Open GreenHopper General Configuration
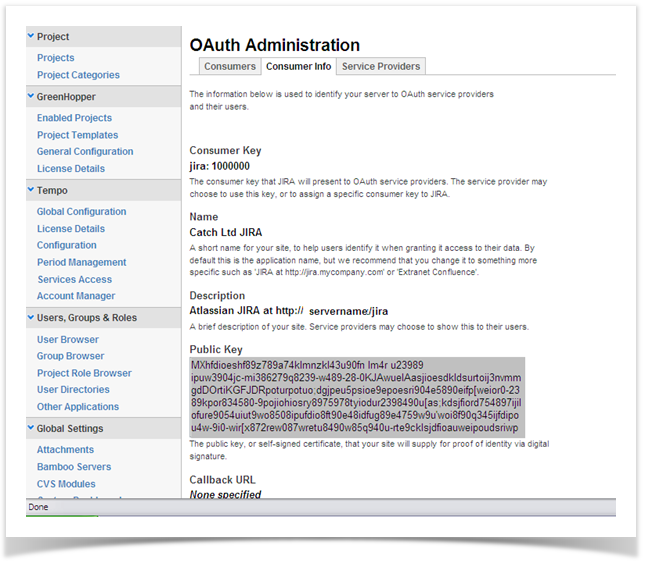Screen dimensions: 650x566 85,152
